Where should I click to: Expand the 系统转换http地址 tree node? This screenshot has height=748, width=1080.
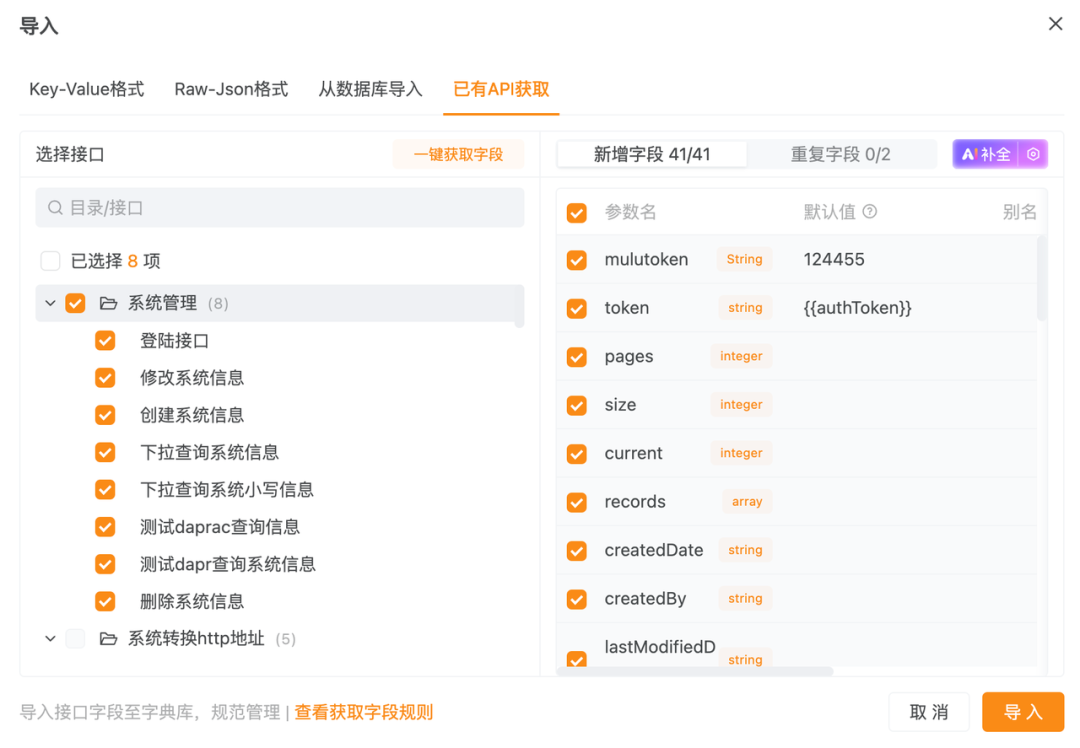50,638
